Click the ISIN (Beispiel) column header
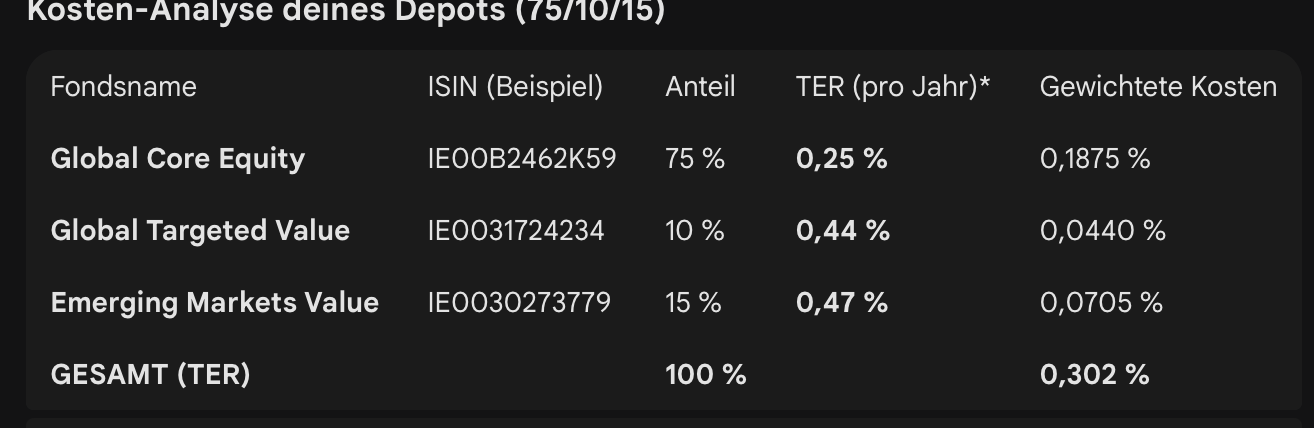This screenshot has width=1314, height=428. 515,87
